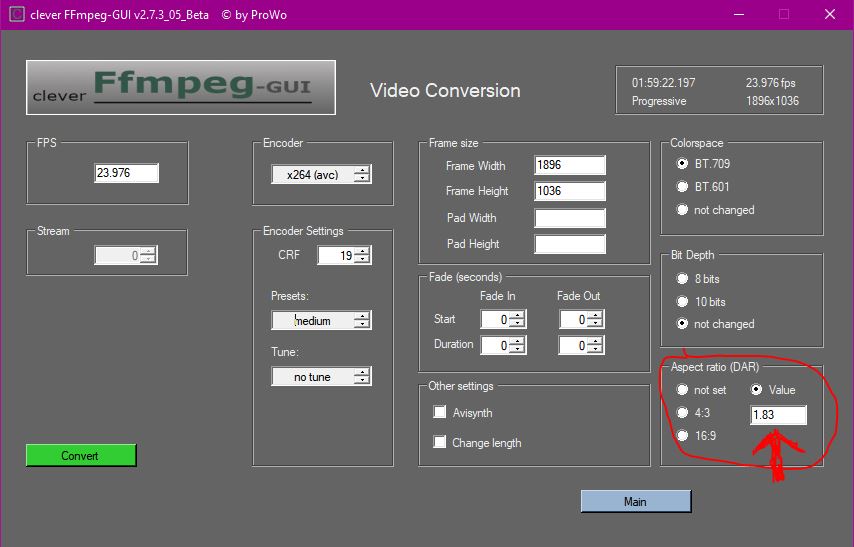This screenshot has width=854, height=547.
Task: Start conversion with the Convert button
Action: tap(81, 455)
